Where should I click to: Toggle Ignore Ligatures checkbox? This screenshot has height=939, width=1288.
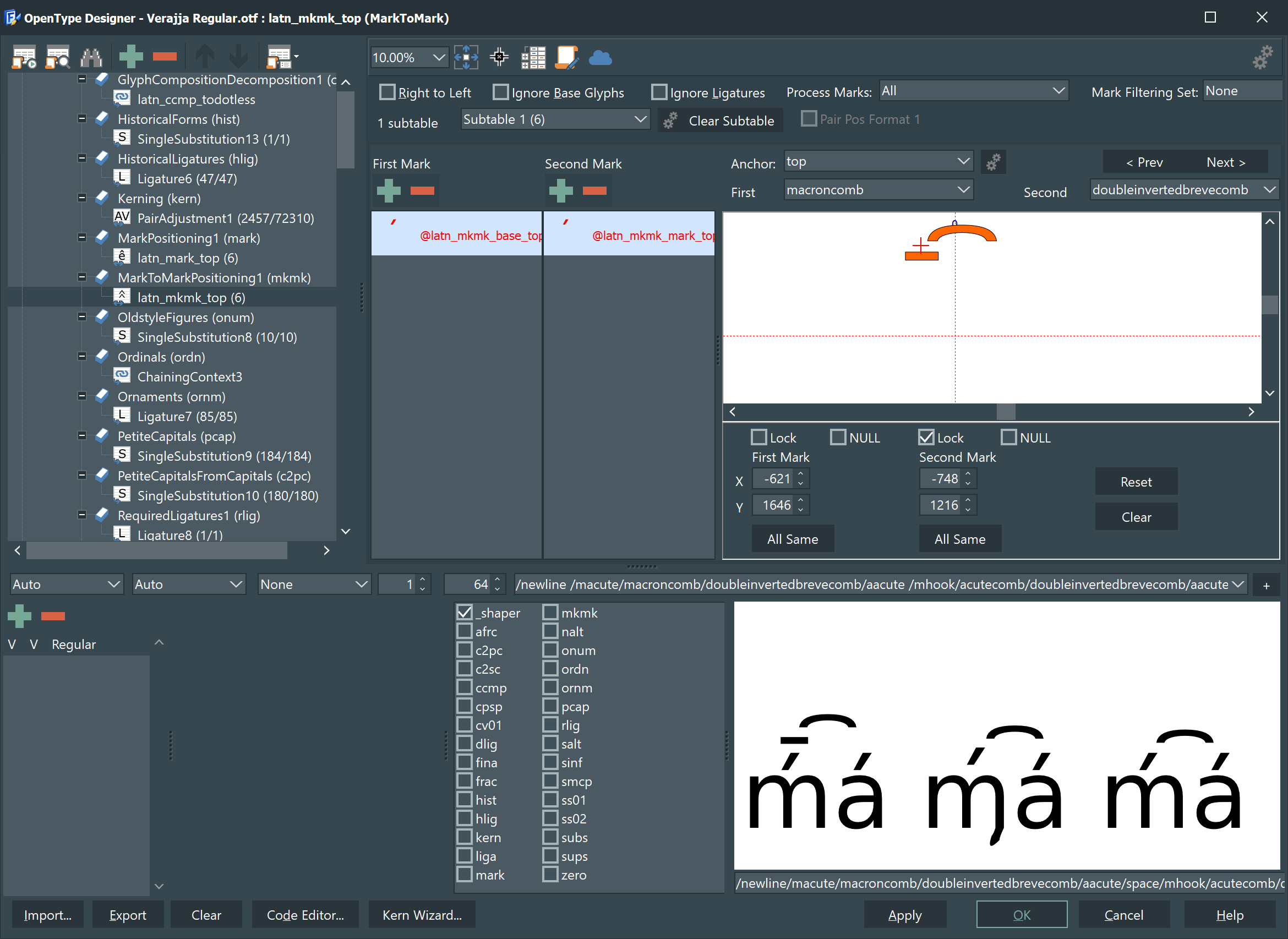659,92
